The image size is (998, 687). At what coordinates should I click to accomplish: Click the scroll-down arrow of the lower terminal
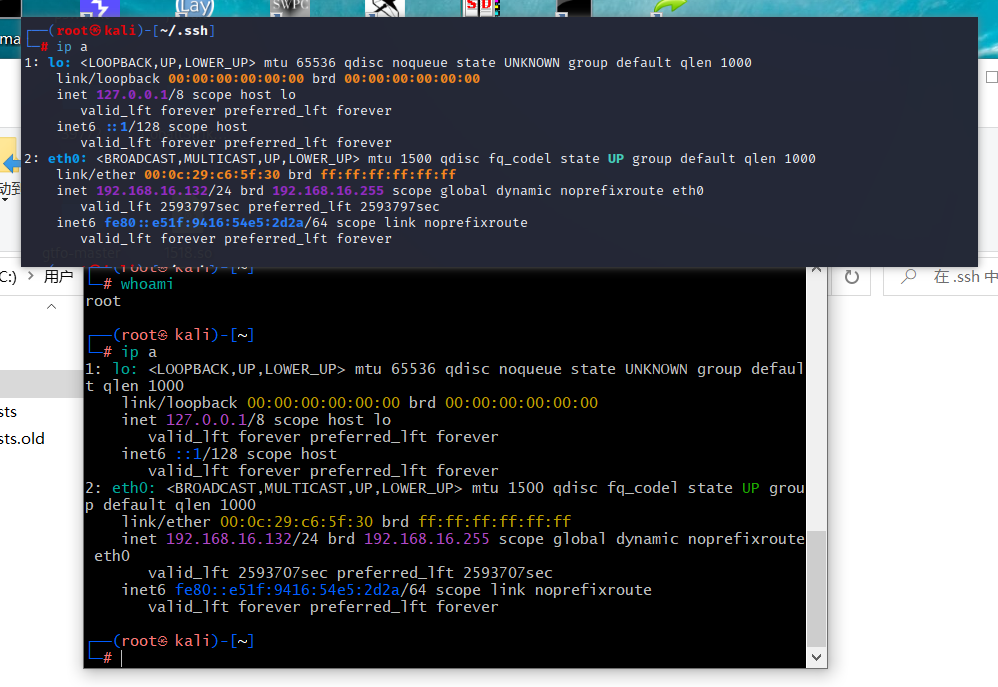[x=816, y=657]
